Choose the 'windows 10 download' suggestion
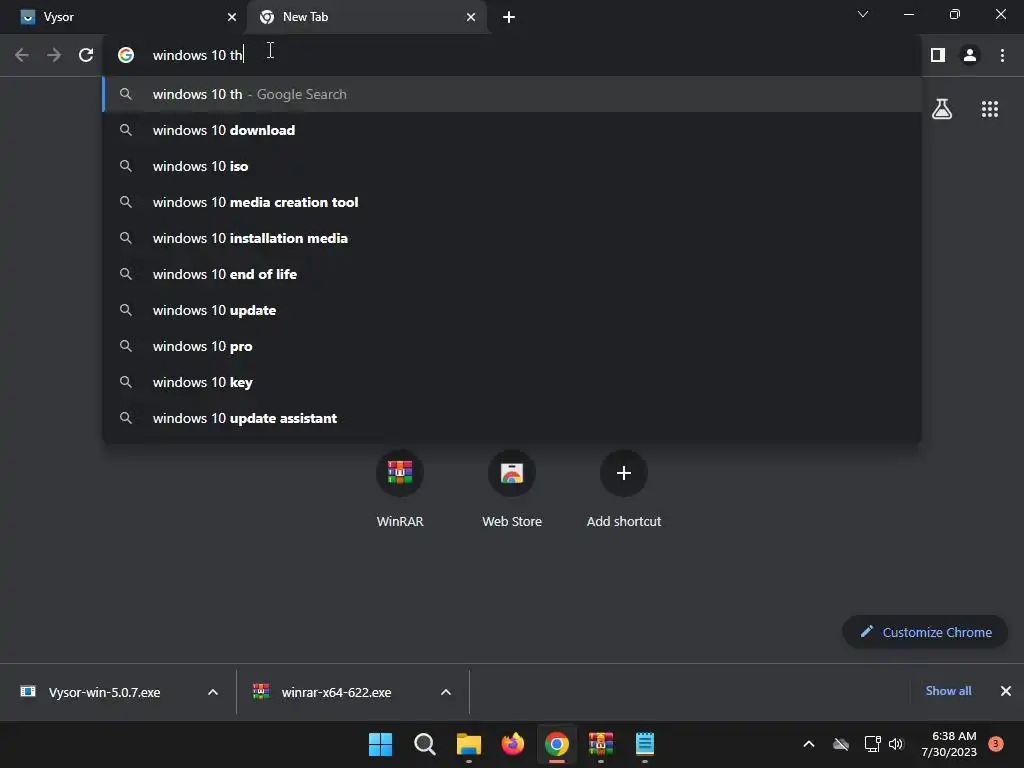1024x768 pixels. pos(512,130)
